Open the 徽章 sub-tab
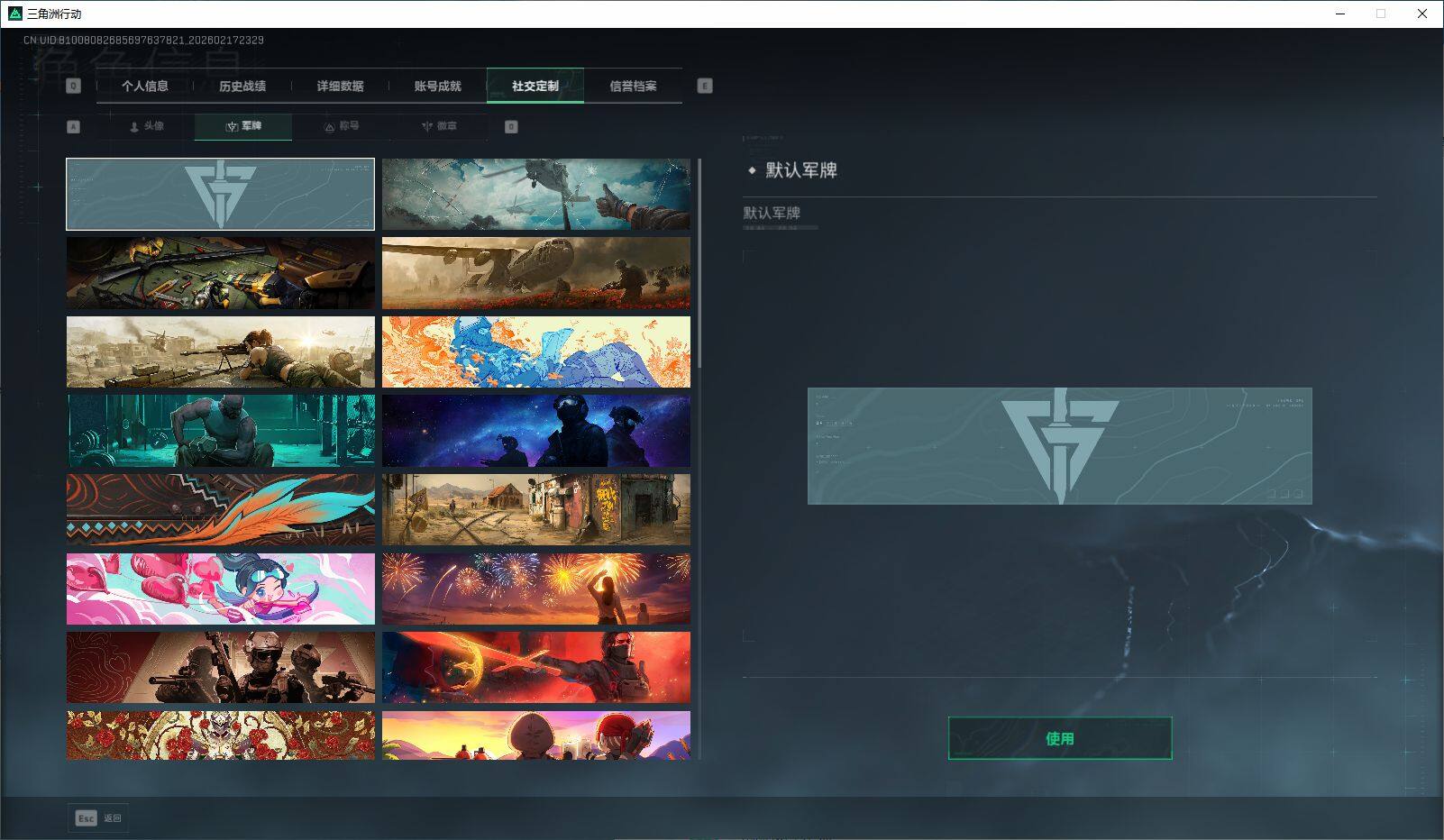 tap(438, 127)
